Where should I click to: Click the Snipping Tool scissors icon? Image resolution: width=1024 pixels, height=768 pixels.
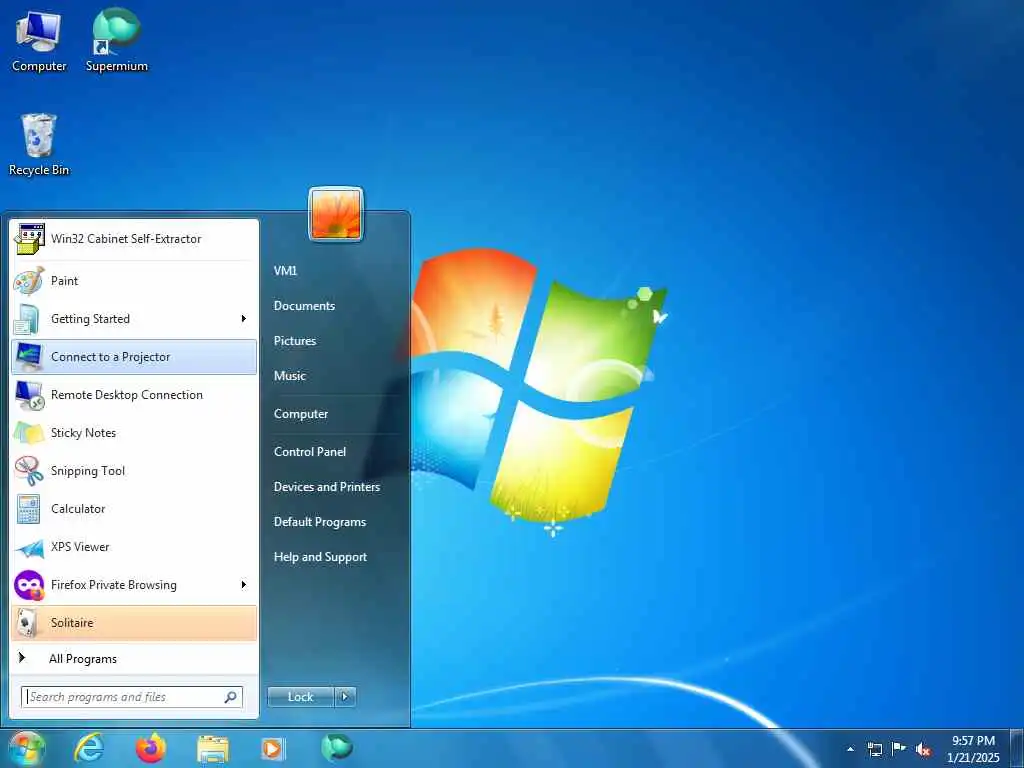[x=29, y=471]
